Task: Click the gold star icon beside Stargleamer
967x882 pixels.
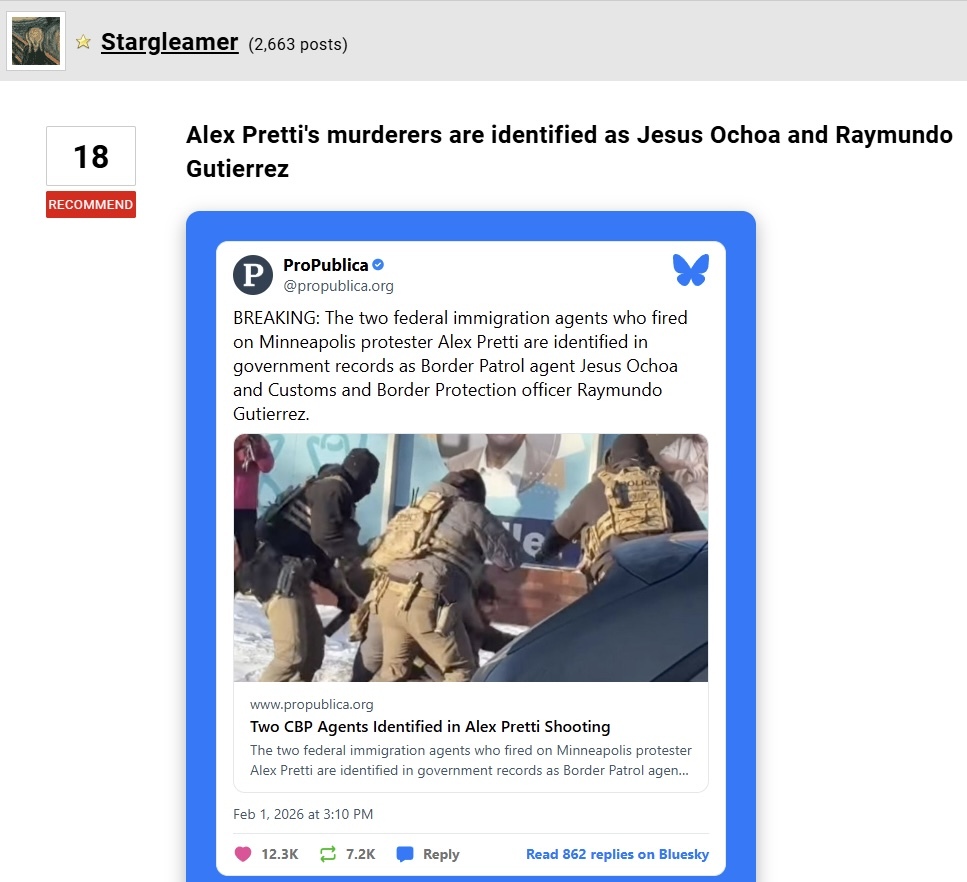Action: point(83,42)
